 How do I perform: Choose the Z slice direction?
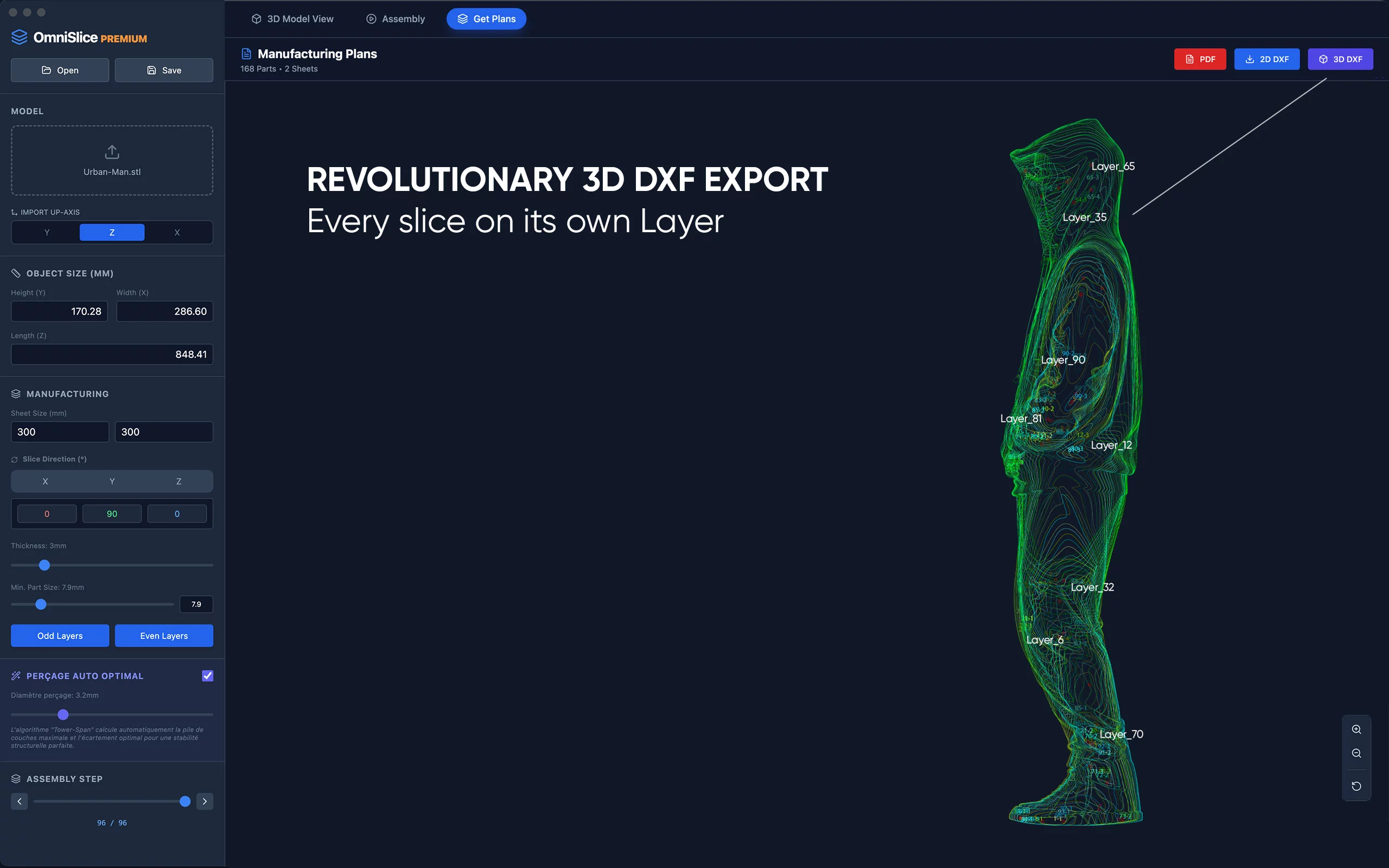[179, 481]
